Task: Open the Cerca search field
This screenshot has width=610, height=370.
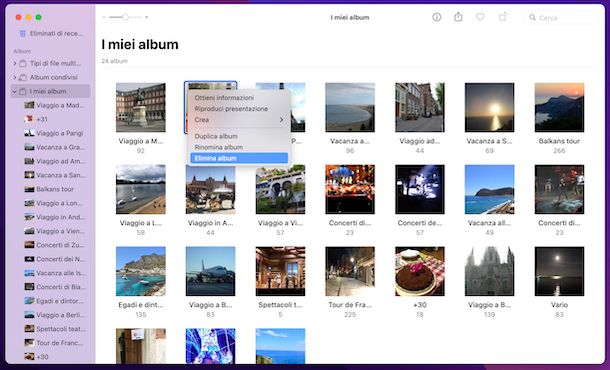Action: coord(562,18)
